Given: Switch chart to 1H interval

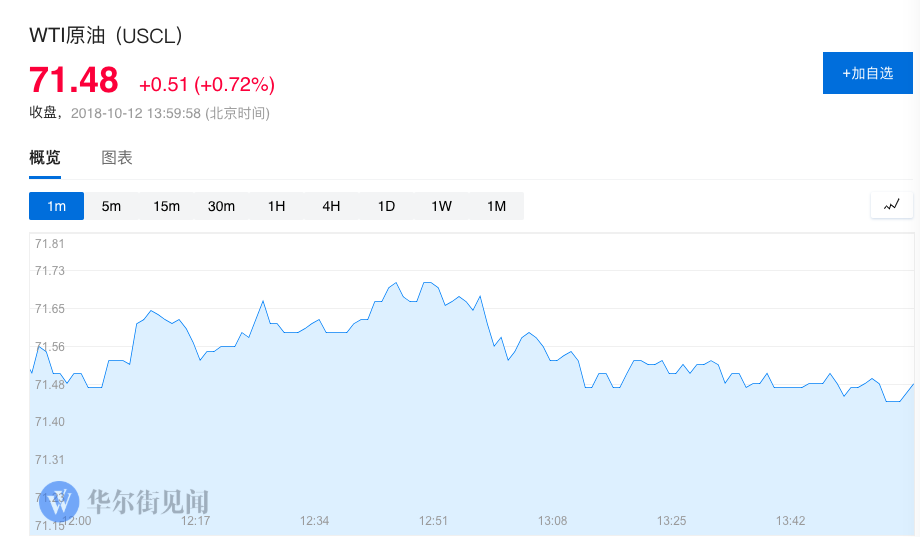Looking at the screenshot, I should tap(276, 206).
